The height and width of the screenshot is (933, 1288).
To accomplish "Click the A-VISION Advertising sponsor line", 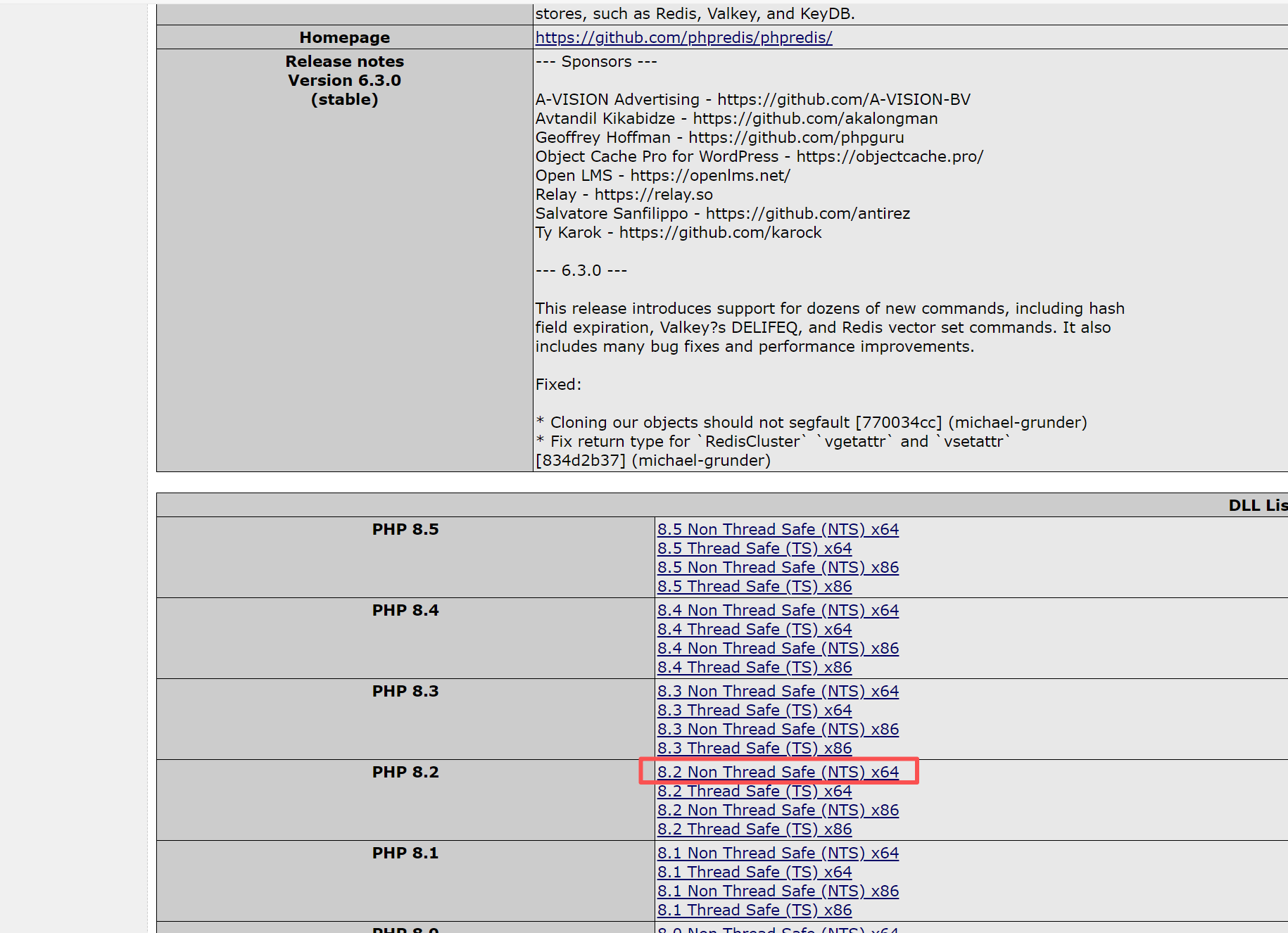I will [753, 99].
